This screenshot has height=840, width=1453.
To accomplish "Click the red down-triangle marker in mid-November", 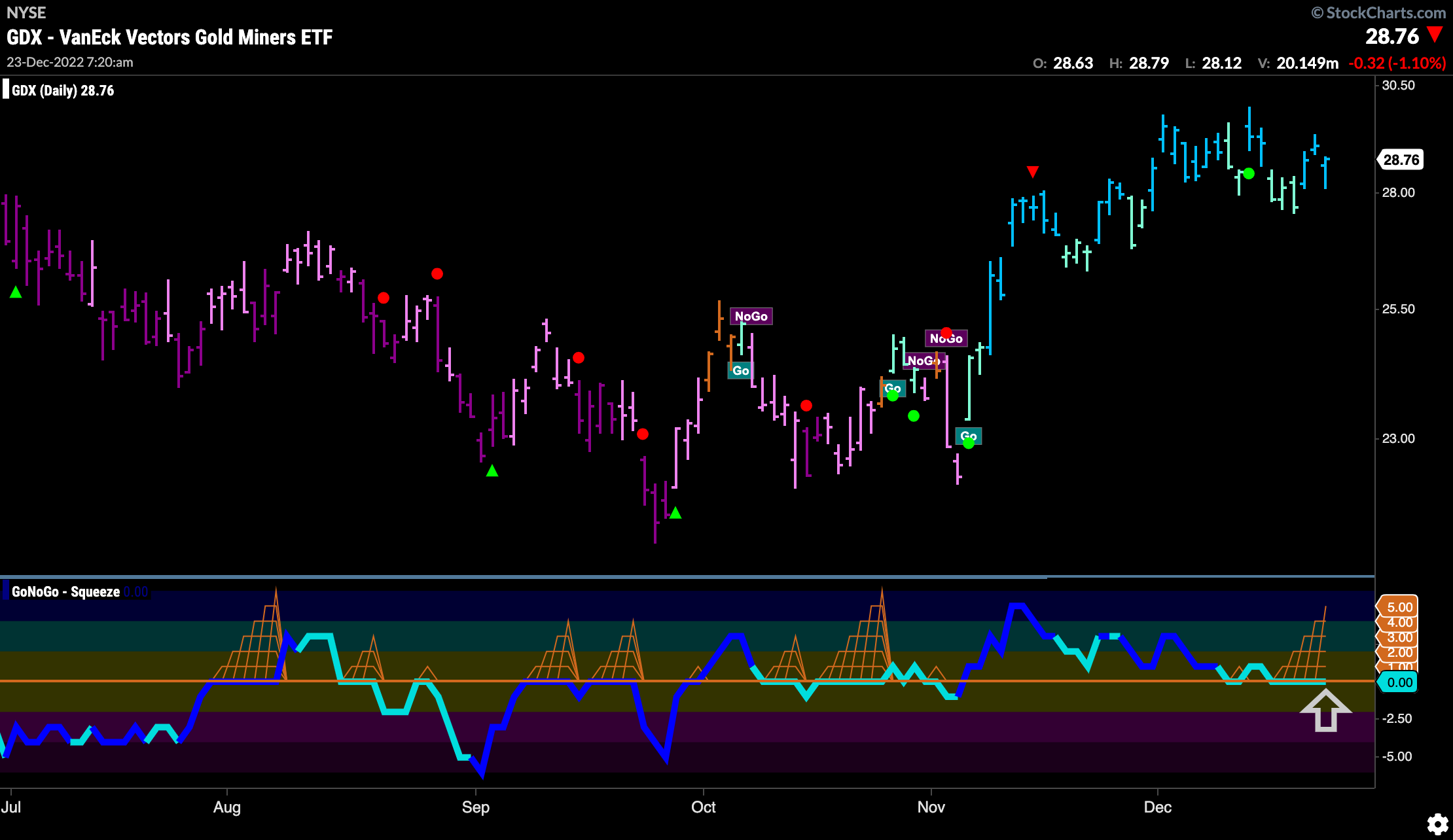I will click(x=1033, y=172).
